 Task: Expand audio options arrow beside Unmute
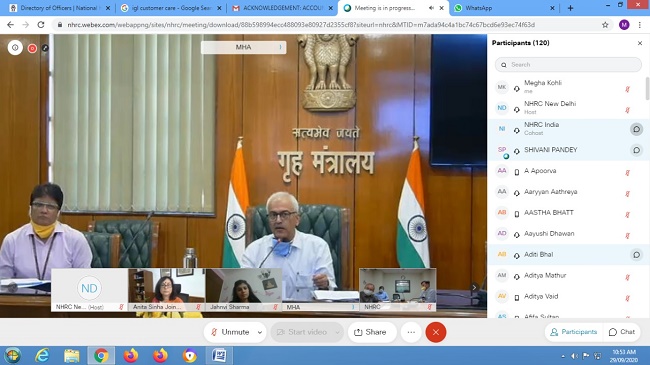point(260,332)
